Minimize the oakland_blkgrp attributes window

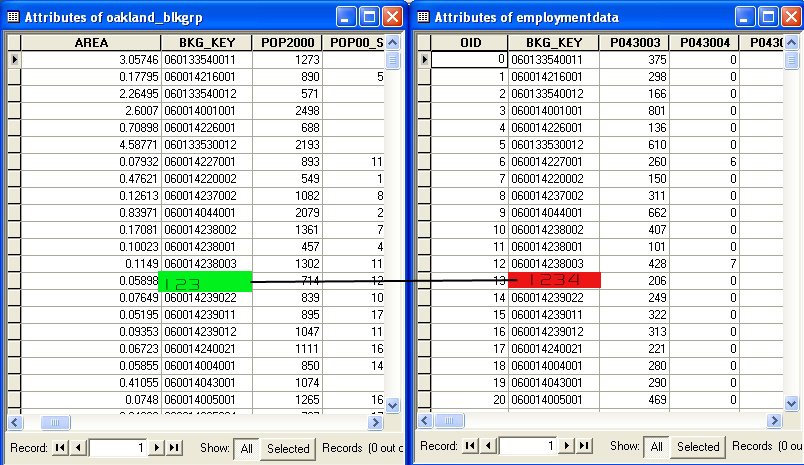345,17
